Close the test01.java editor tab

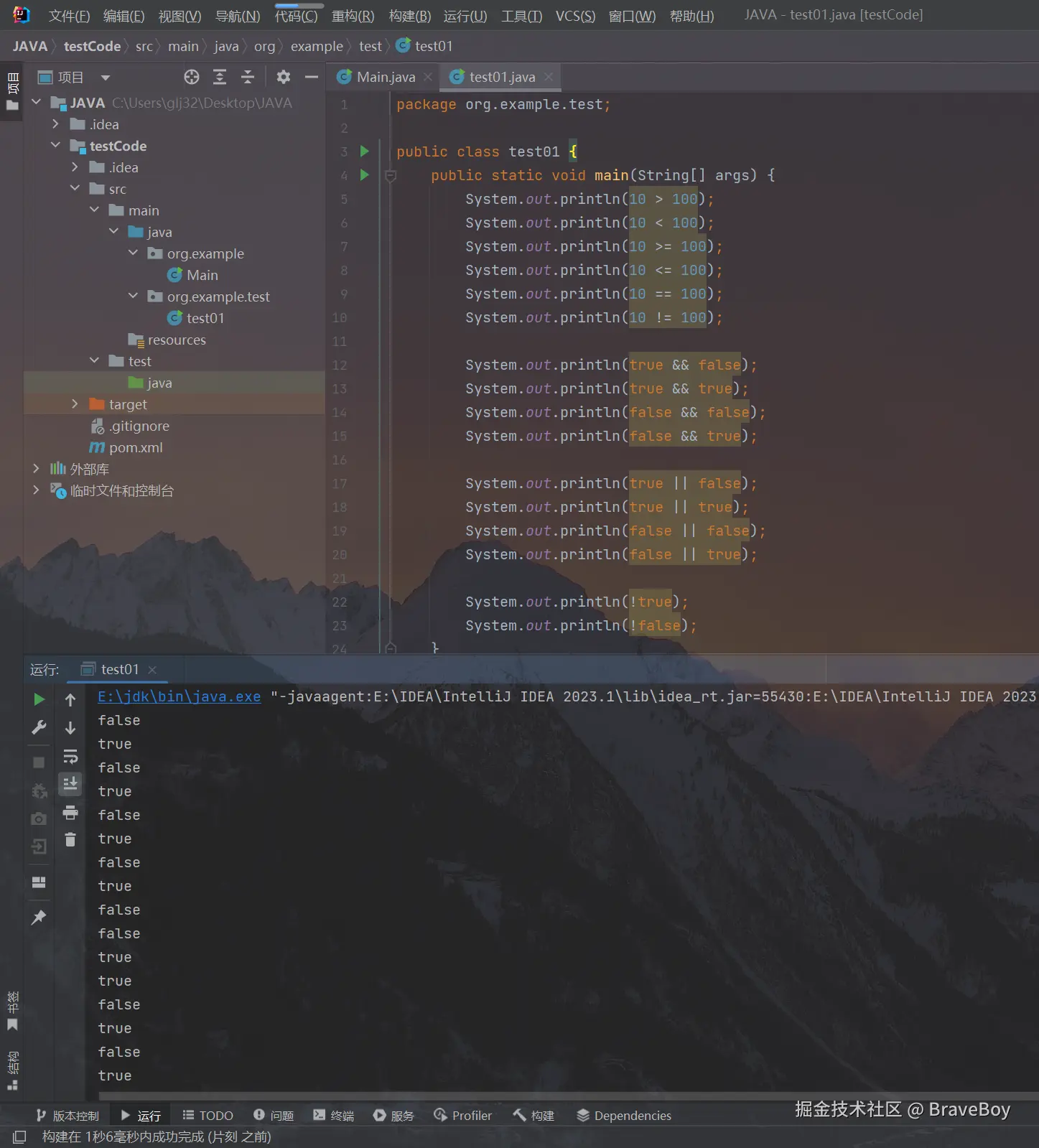(549, 77)
